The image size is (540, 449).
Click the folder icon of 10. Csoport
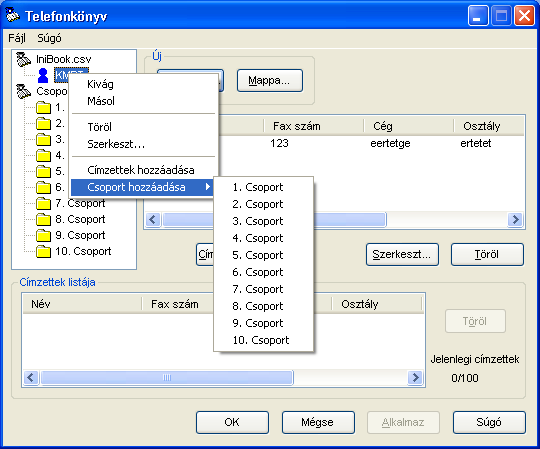[43, 251]
